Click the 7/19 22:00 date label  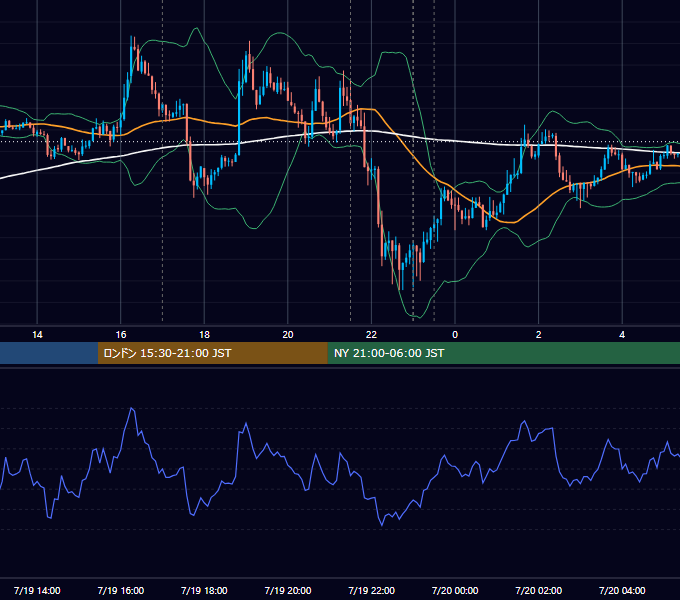pyautogui.click(x=372, y=590)
